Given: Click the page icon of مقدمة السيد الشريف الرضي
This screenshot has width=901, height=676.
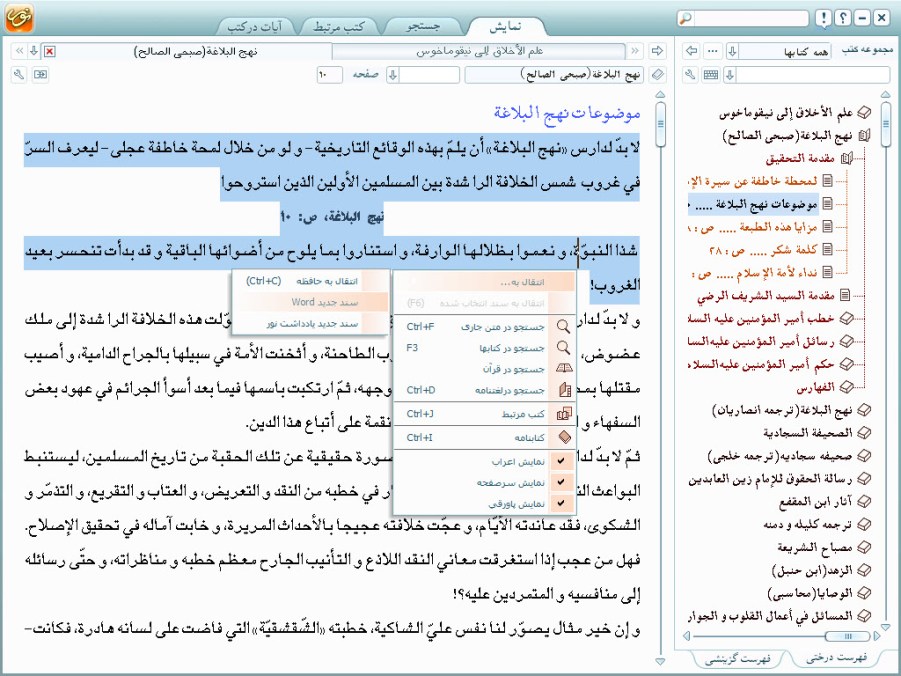Looking at the screenshot, I should (x=845, y=295).
